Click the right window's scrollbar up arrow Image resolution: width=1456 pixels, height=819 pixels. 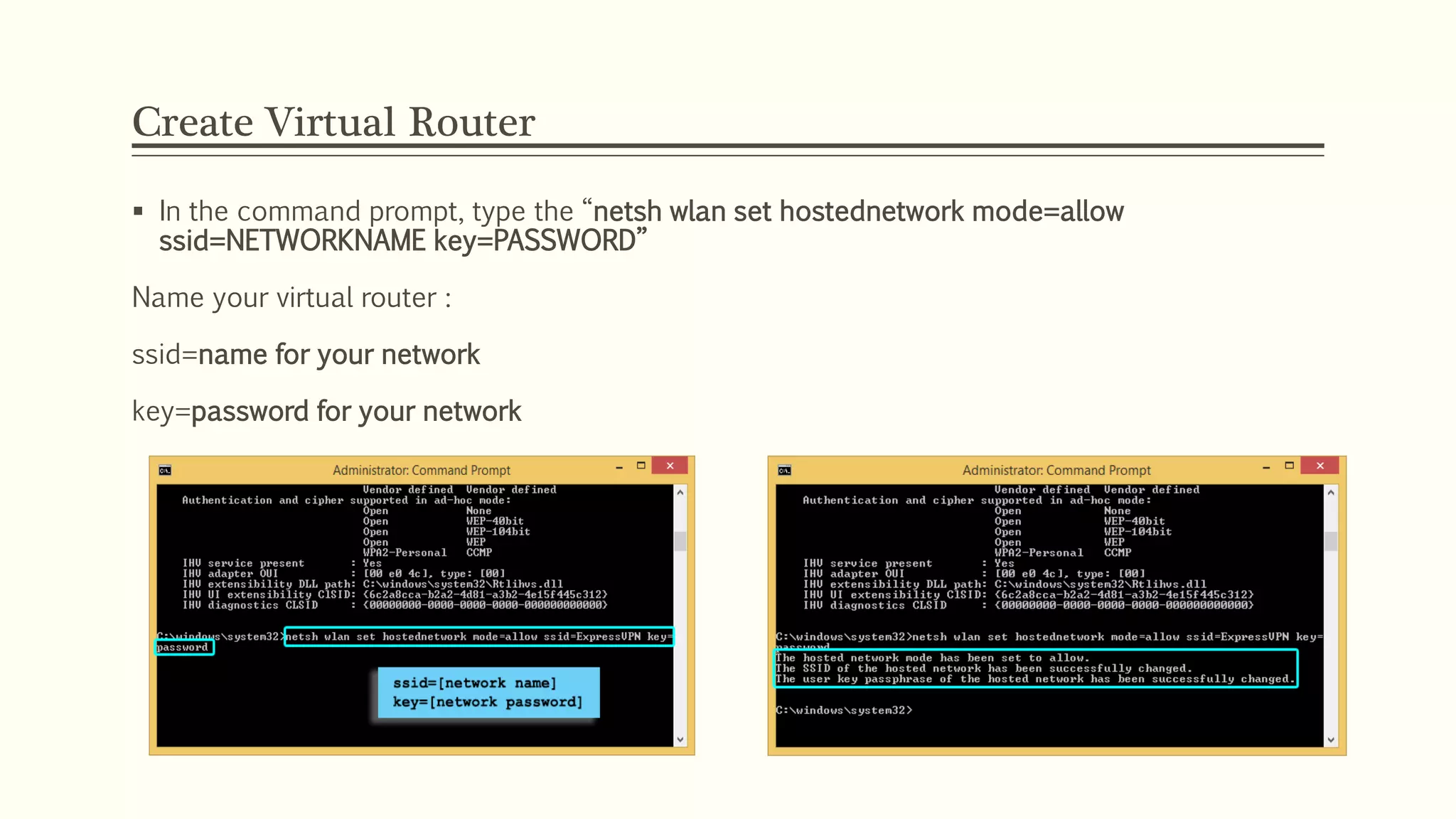1331,492
